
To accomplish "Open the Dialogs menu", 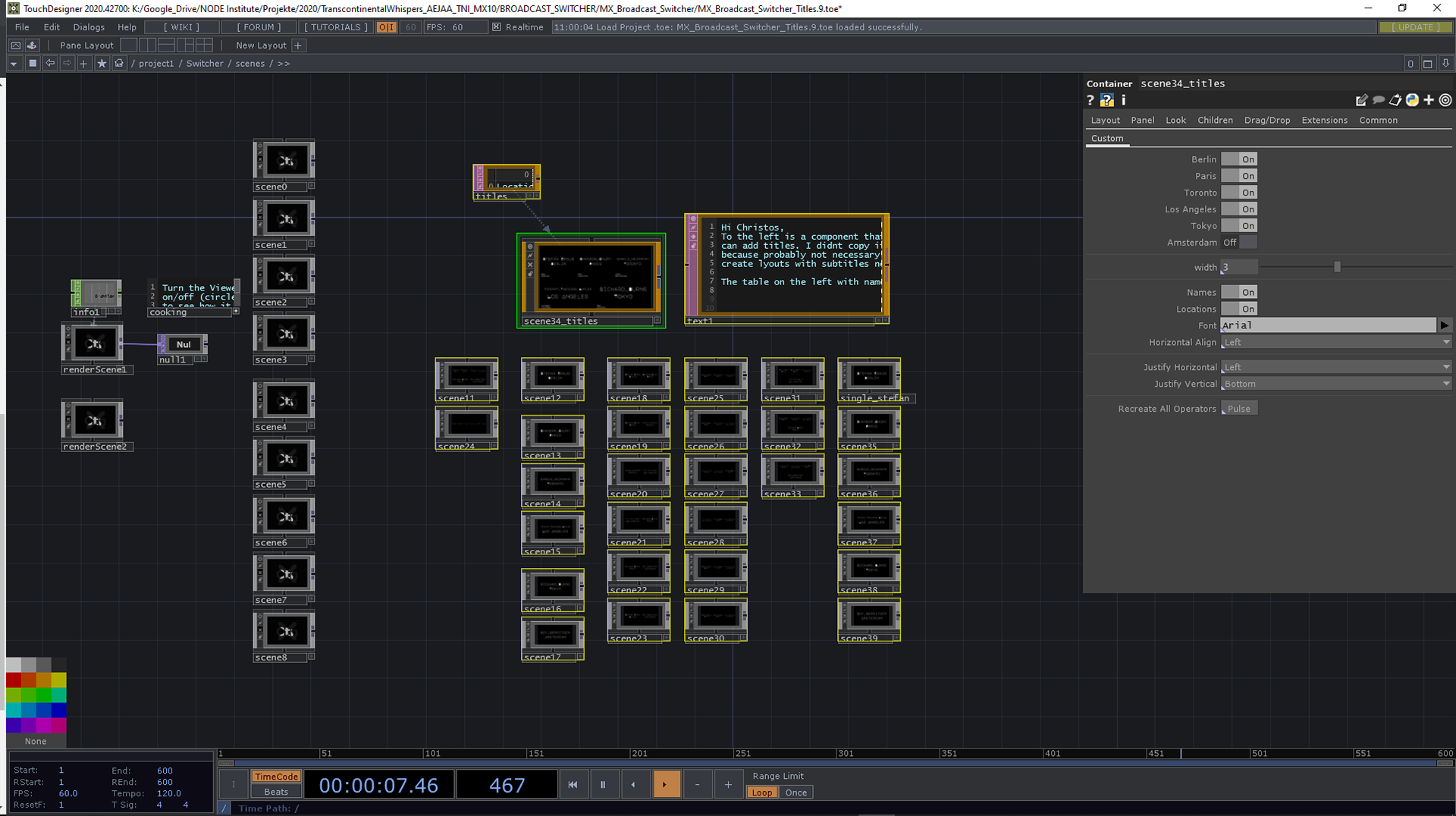I will click(x=89, y=27).
